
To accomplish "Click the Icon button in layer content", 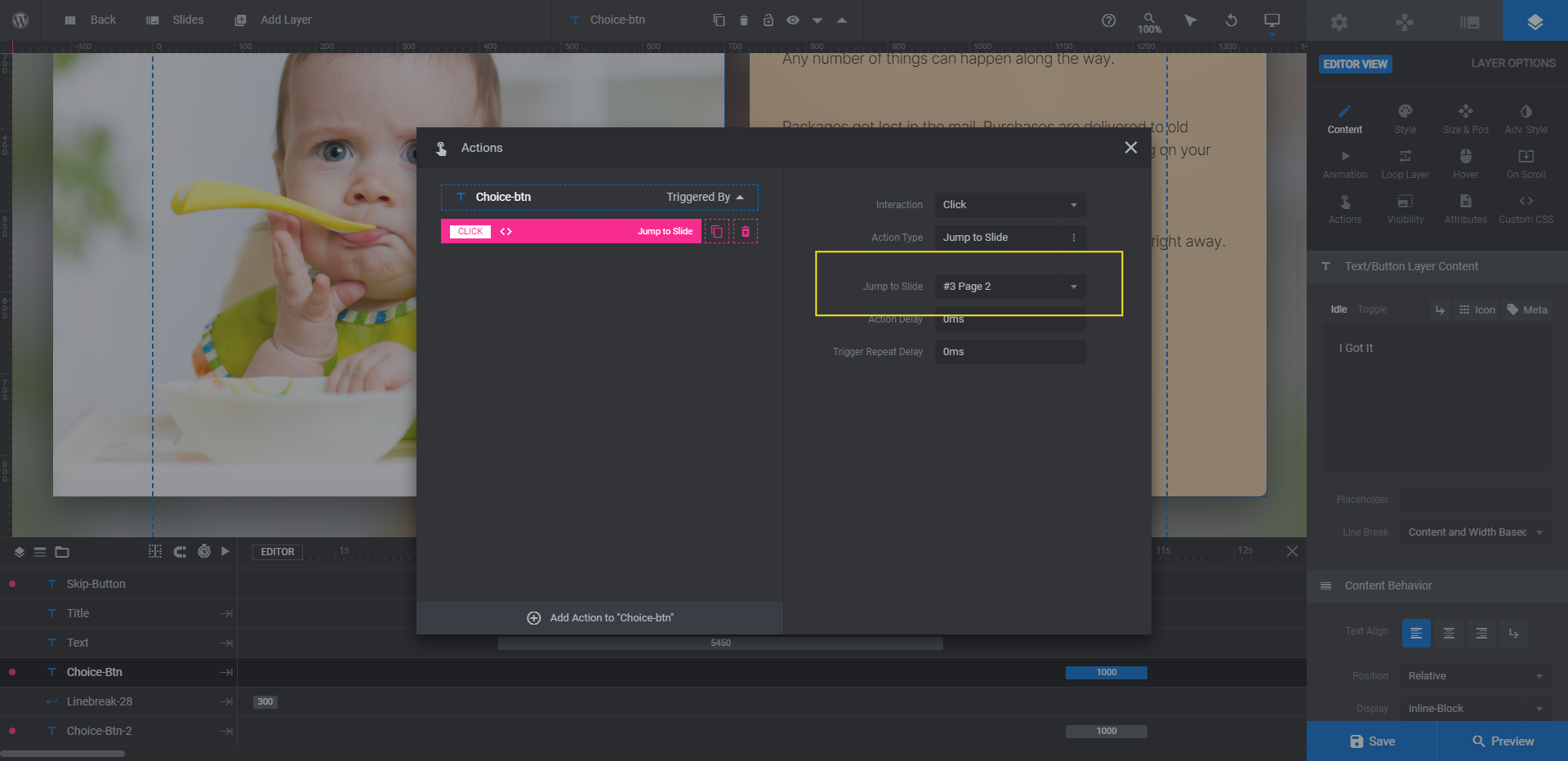I will (x=1477, y=309).
